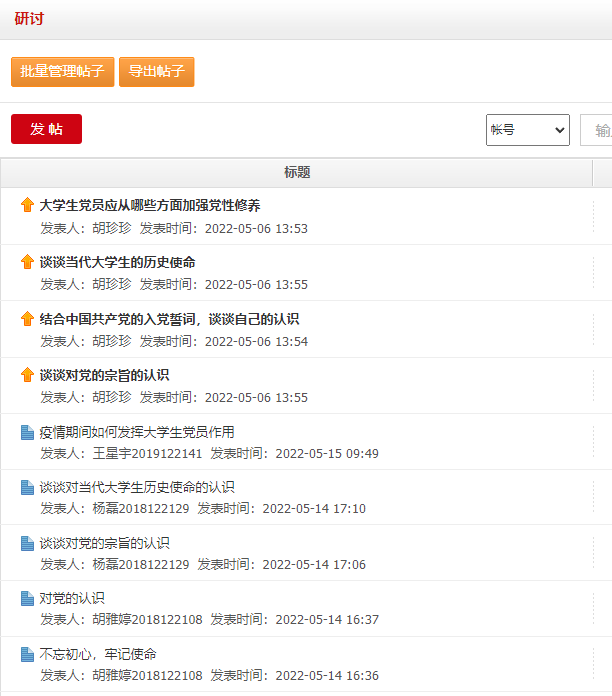
Task: Click the 标题 column header
Action: [297, 173]
